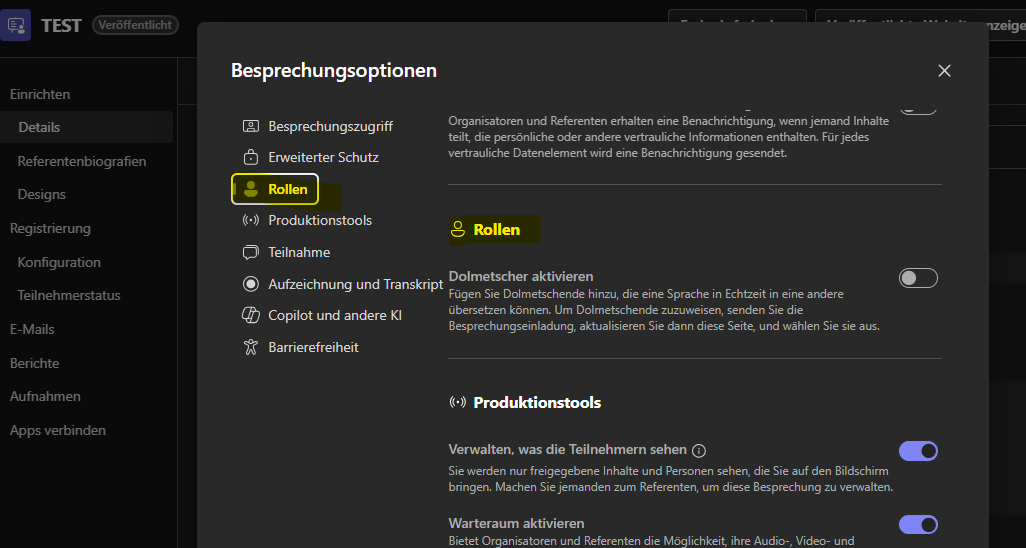
Task: Open Teilnehmerstatus in left sidebar
Action: click(69, 295)
